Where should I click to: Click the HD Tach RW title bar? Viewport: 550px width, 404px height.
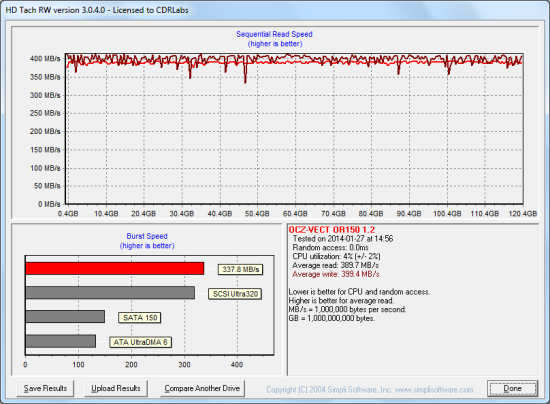click(x=275, y=10)
